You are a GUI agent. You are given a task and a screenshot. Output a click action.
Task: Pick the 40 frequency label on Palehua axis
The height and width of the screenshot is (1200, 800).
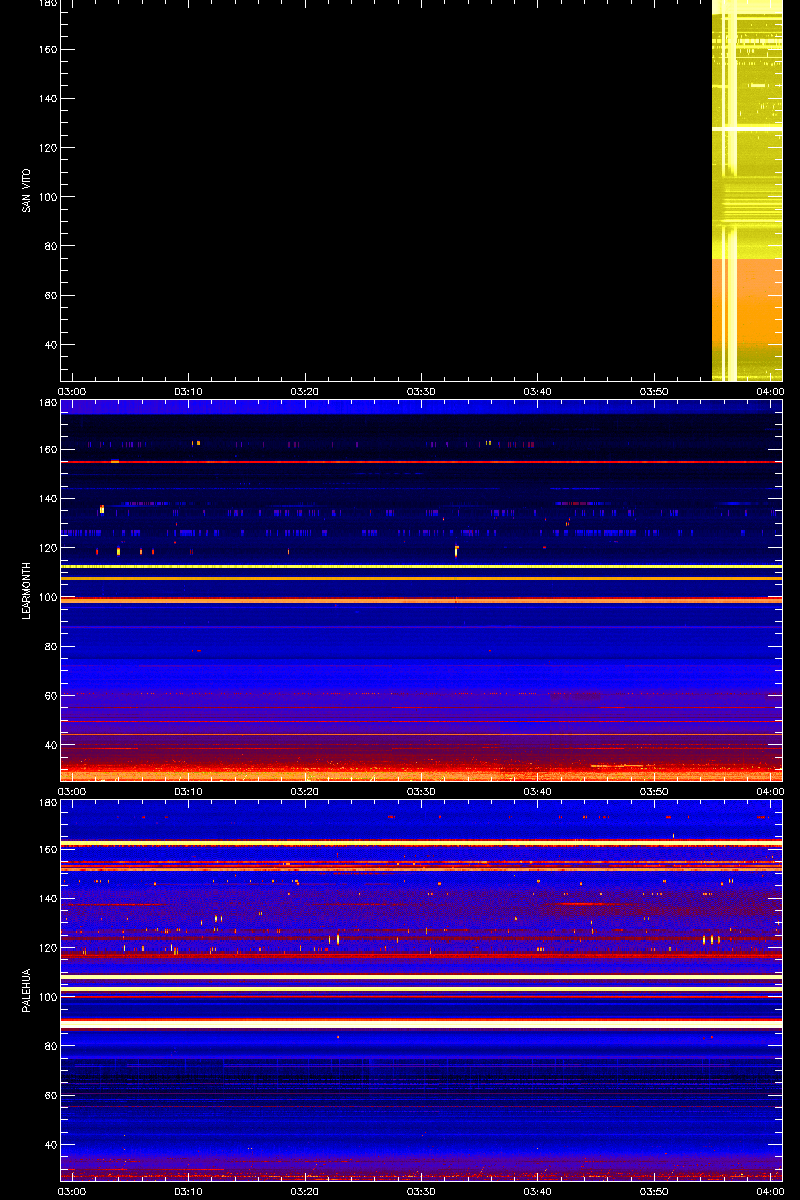(49, 1144)
